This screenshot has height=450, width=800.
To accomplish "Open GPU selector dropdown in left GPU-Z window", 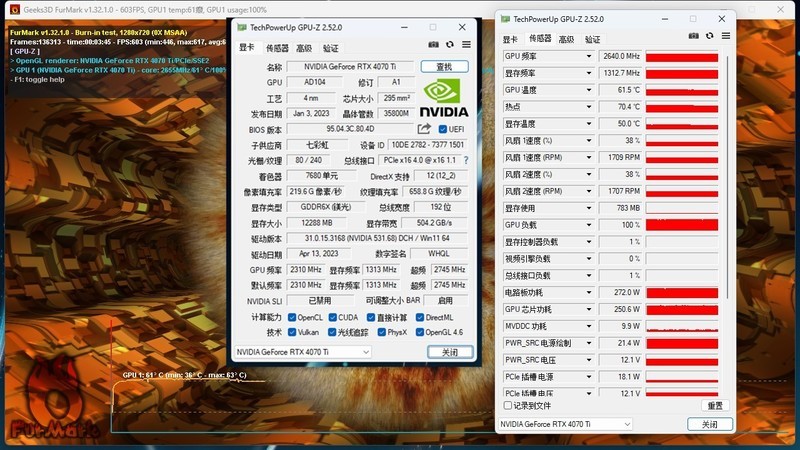I will point(303,352).
